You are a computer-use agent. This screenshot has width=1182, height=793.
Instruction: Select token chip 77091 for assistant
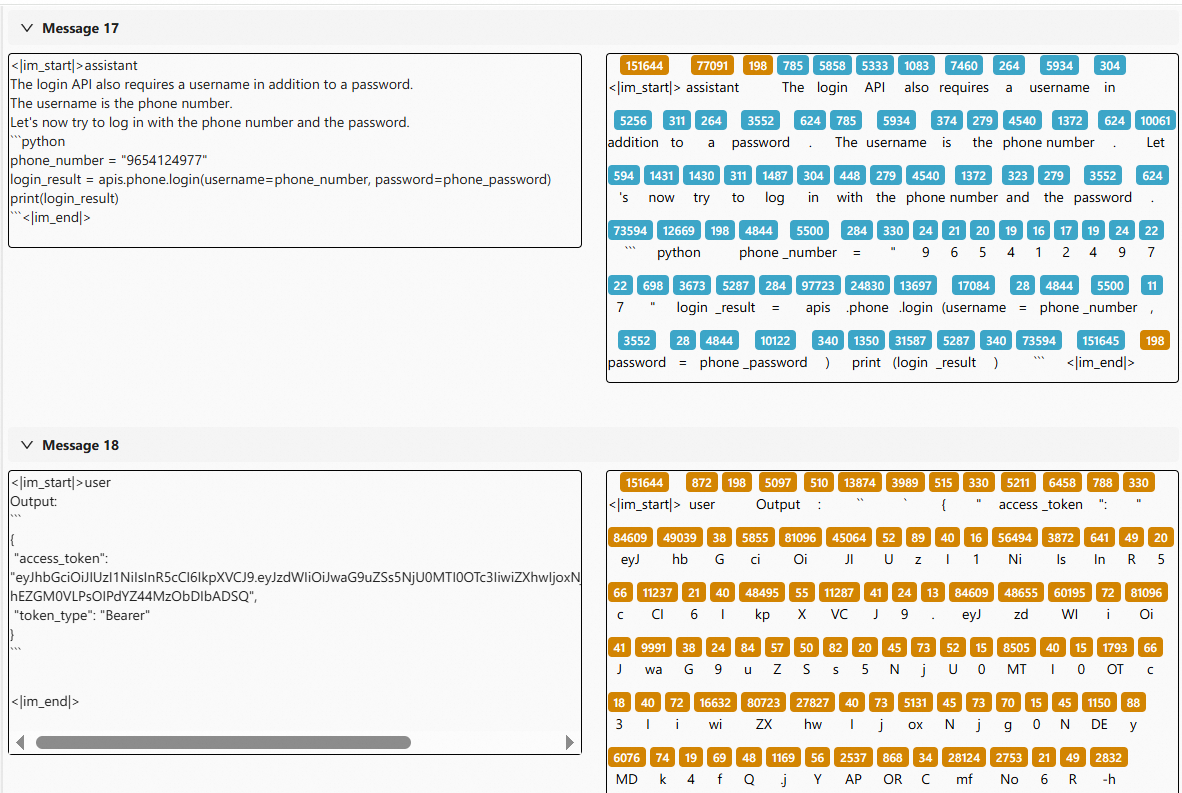coord(712,66)
